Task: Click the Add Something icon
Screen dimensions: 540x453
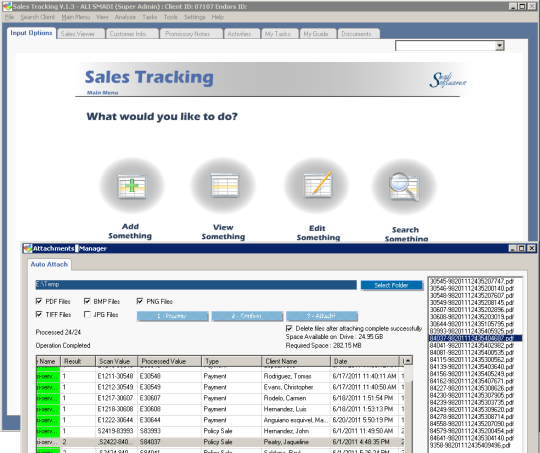Action: pyautogui.click(x=132, y=186)
